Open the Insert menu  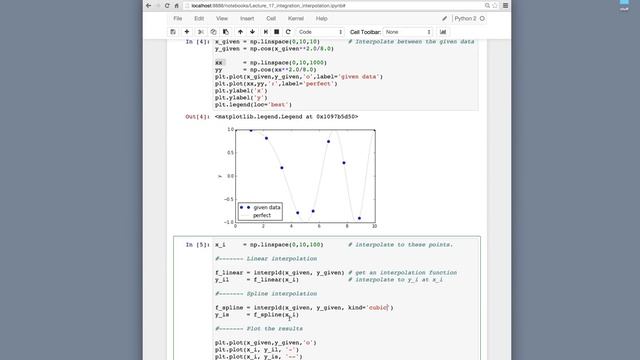[x=247, y=18]
